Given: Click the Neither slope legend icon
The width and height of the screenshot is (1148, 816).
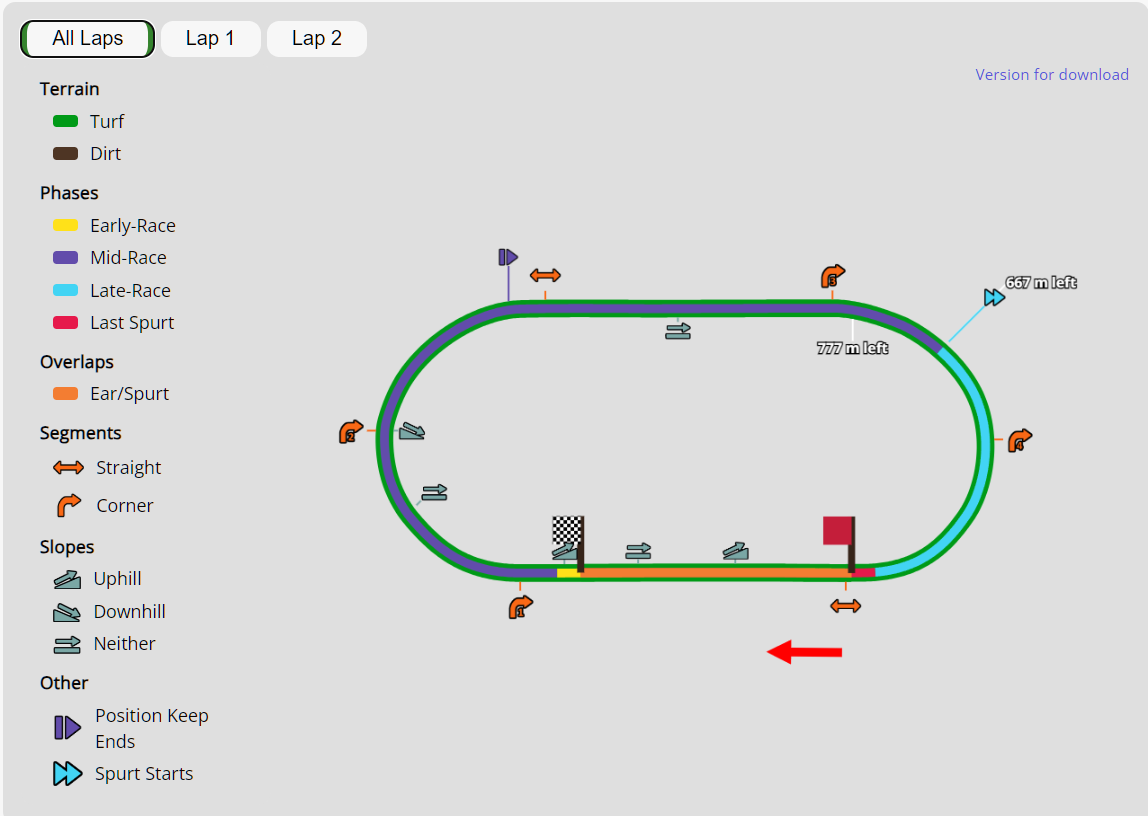Looking at the screenshot, I should 67,644.
